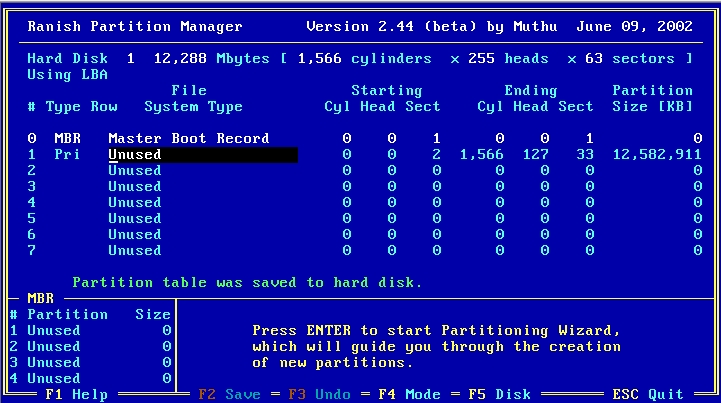Click the Ending column group header
Image resolution: width=721 pixels, height=403 pixels.
(x=531, y=91)
